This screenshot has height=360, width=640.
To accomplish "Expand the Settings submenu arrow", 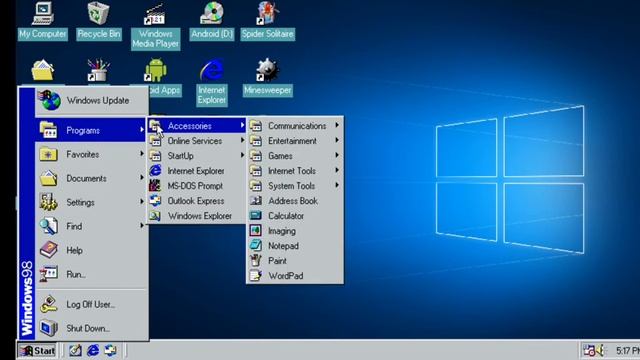I will [x=142, y=202].
